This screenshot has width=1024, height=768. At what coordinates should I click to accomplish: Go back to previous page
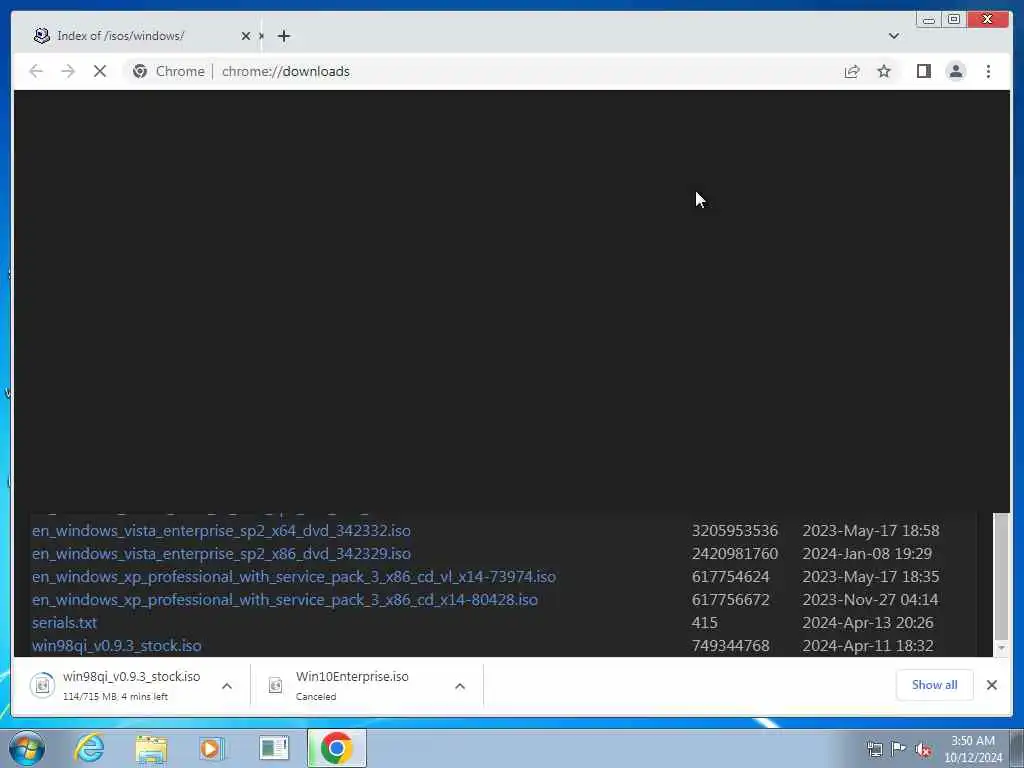click(36, 71)
